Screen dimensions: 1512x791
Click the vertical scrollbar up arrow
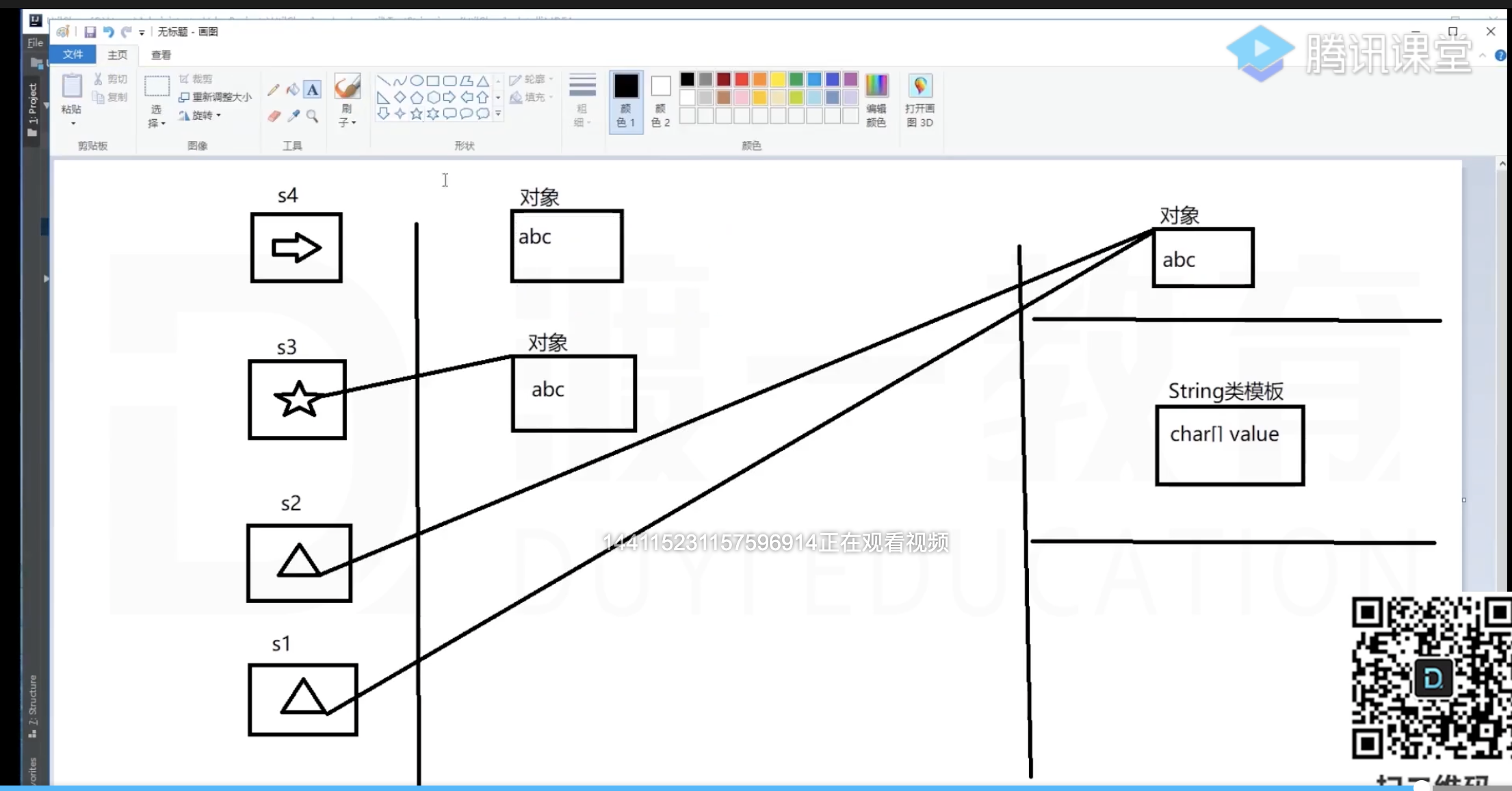pos(1502,164)
